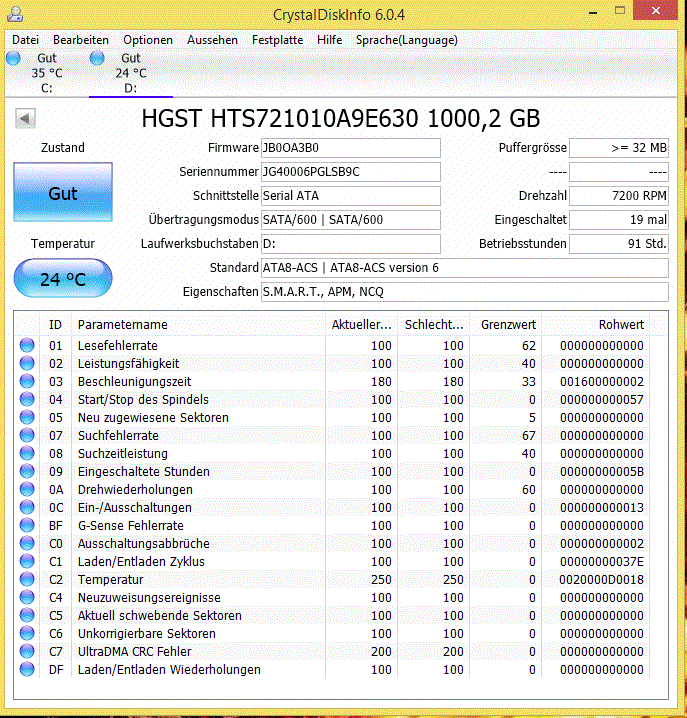Click status orb for C2 Temperatur row
This screenshot has width=687, height=718.
(x=27, y=579)
